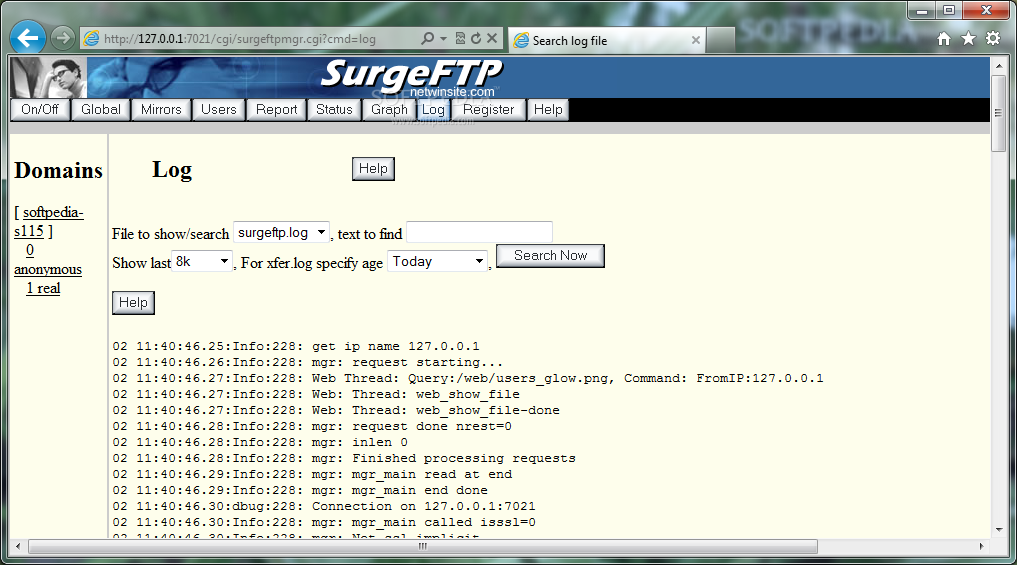Screen dimensions: 1017x565
Task: Click the search magnifier in address bar
Action: pos(427,38)
